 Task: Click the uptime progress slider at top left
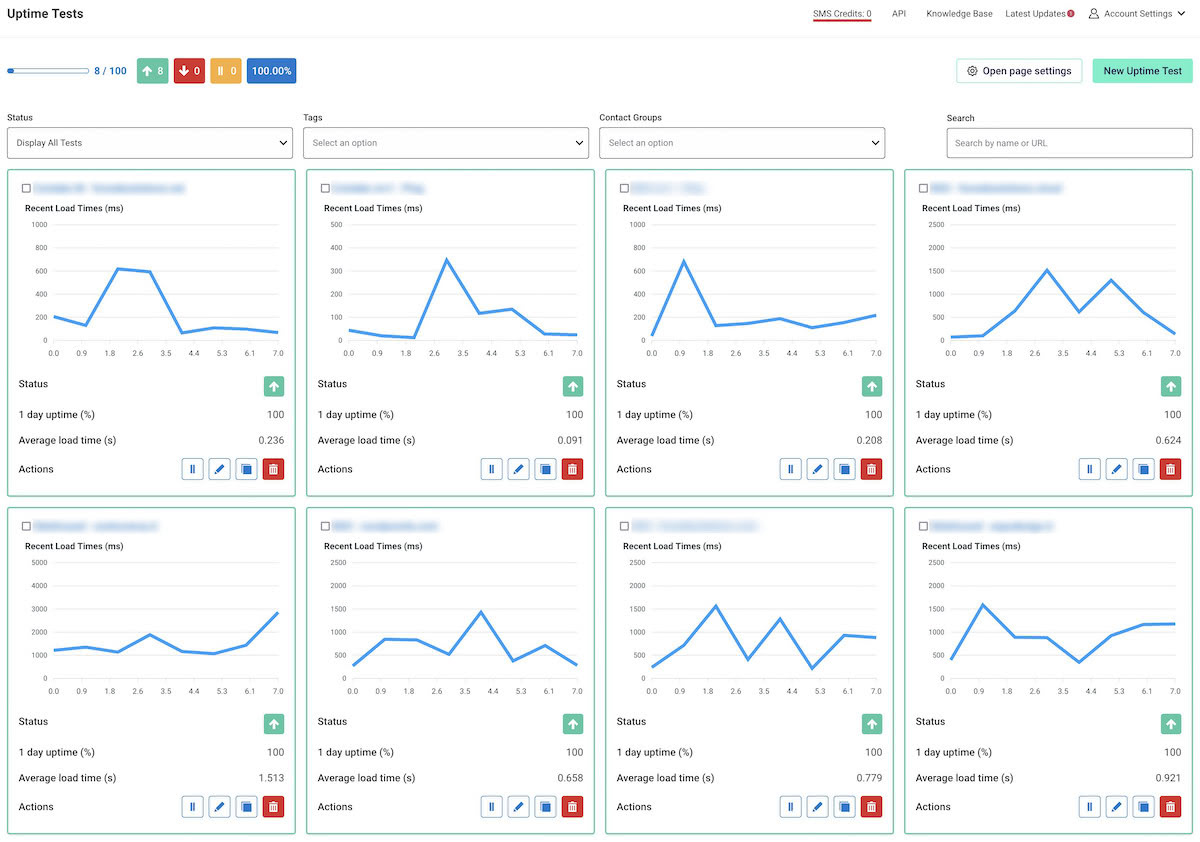(x=48, y=70)
